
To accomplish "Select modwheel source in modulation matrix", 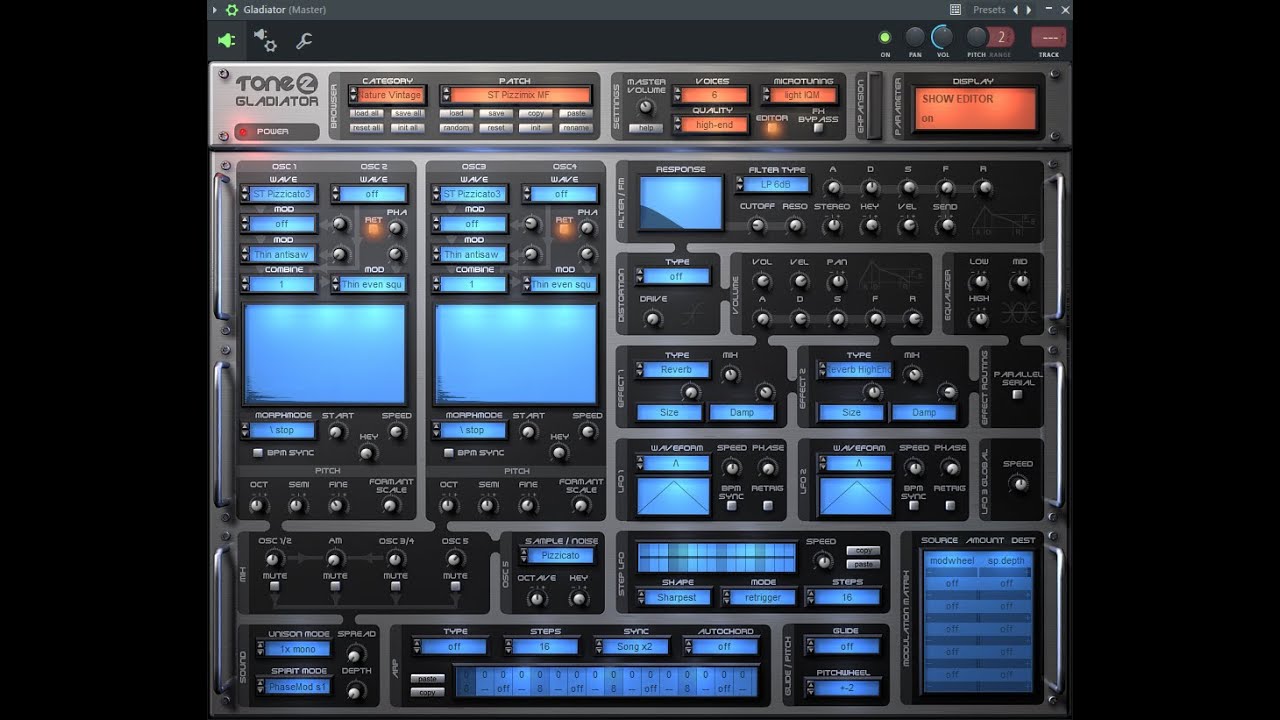I will click(951, 561).
